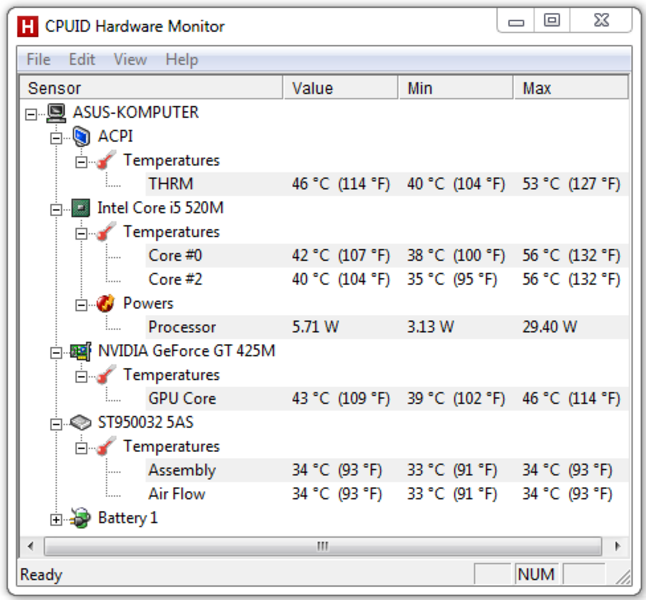Collapse ST950032 5AS Temperatures group
Image resolution: width=646 pixels, height=600 pixels.
click(x=81, y=448)
